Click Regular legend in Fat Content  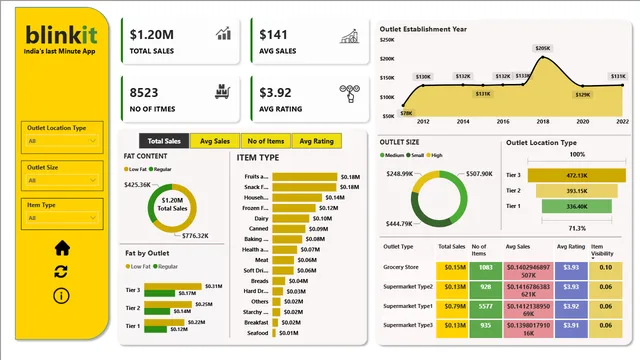[x=160, y=169]
